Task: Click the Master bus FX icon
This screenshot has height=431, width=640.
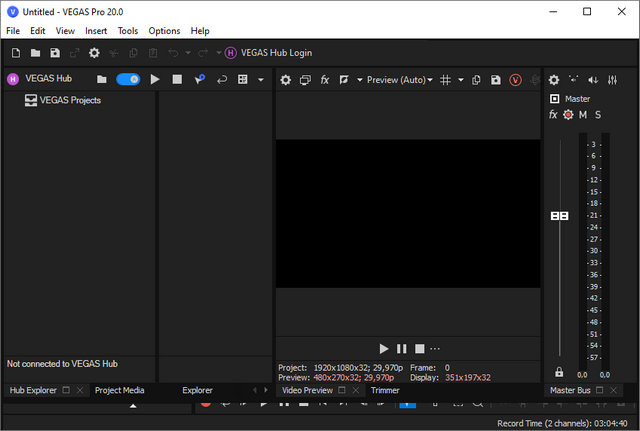Action: [x=553, y=115]
